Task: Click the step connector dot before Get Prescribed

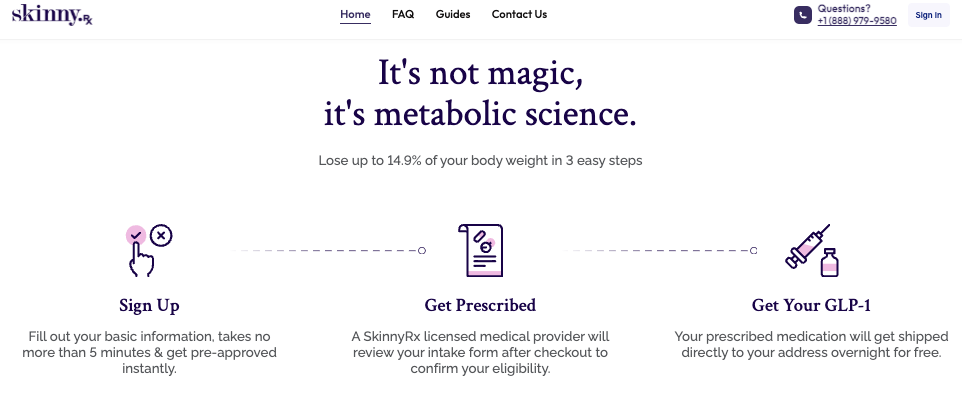Action: click(421, 250)
